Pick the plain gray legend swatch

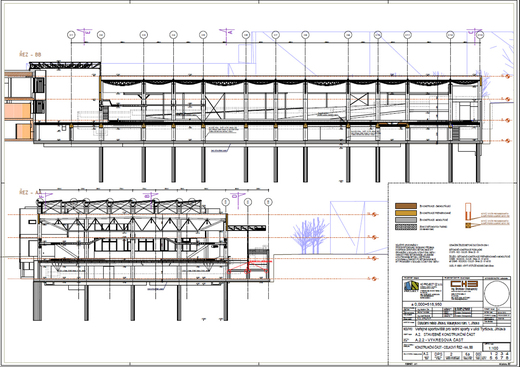[406, 220]
